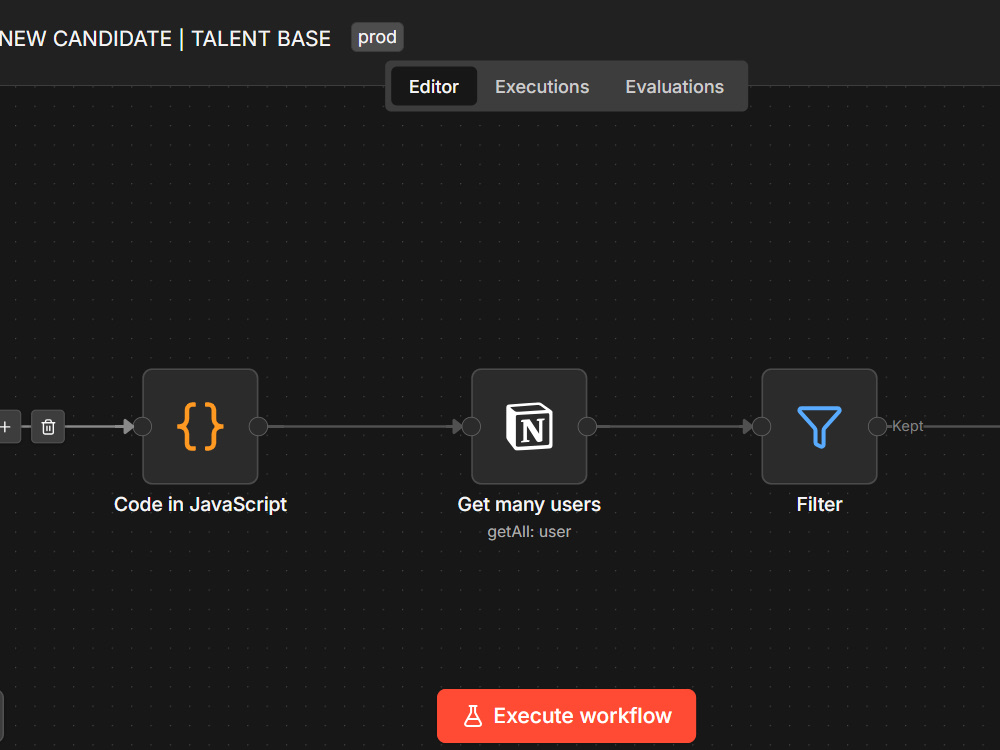This screenshot has height=750, width=1000.
Task: Click output connector of Code in JavaScript node
Action: (258, 427)
